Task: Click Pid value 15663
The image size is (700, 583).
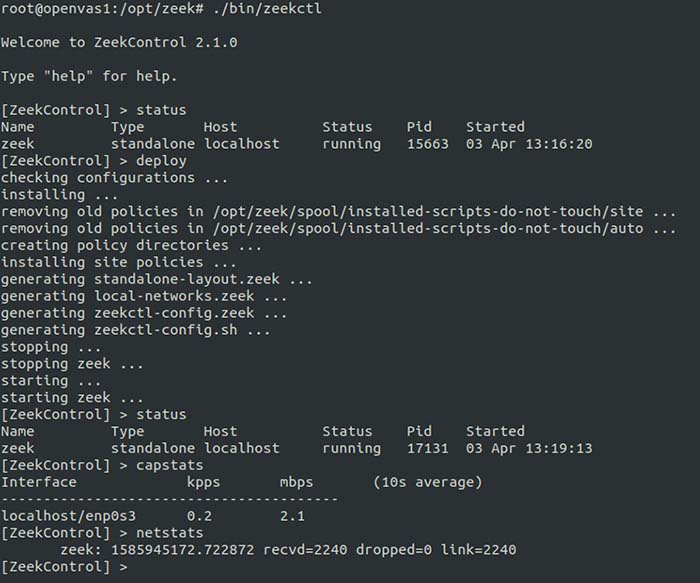Action: tap(427, 144)
